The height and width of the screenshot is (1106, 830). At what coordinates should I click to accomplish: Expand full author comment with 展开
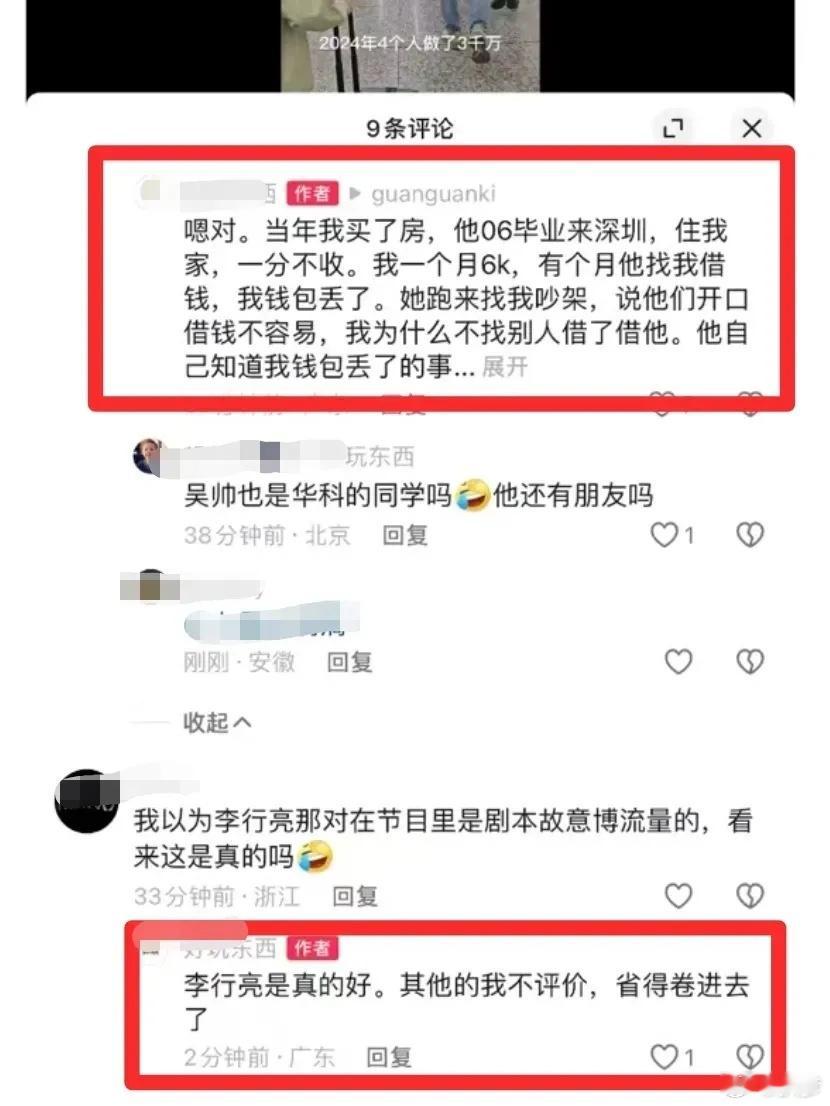coord(504,367)
